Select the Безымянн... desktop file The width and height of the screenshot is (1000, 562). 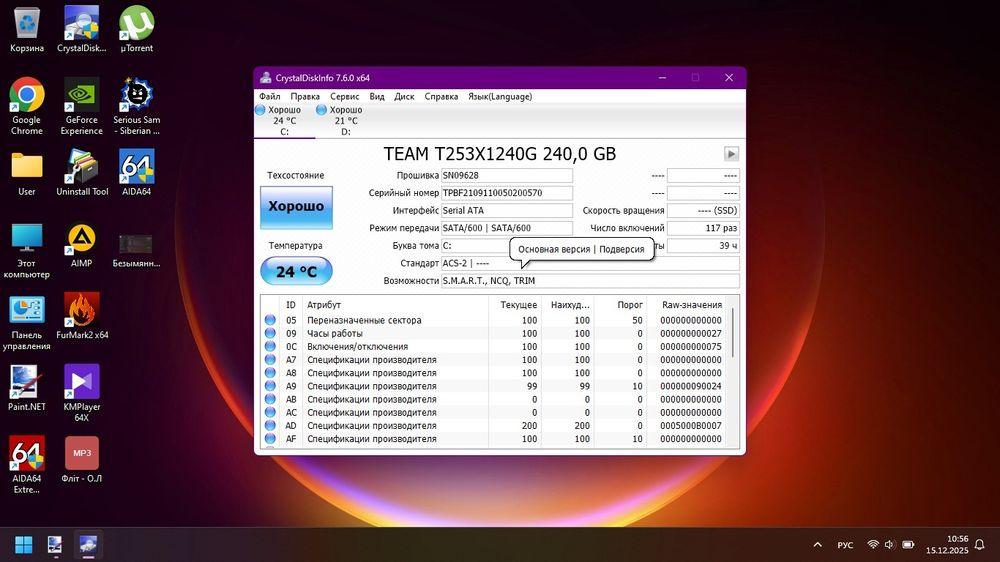(x=136, y=250)
